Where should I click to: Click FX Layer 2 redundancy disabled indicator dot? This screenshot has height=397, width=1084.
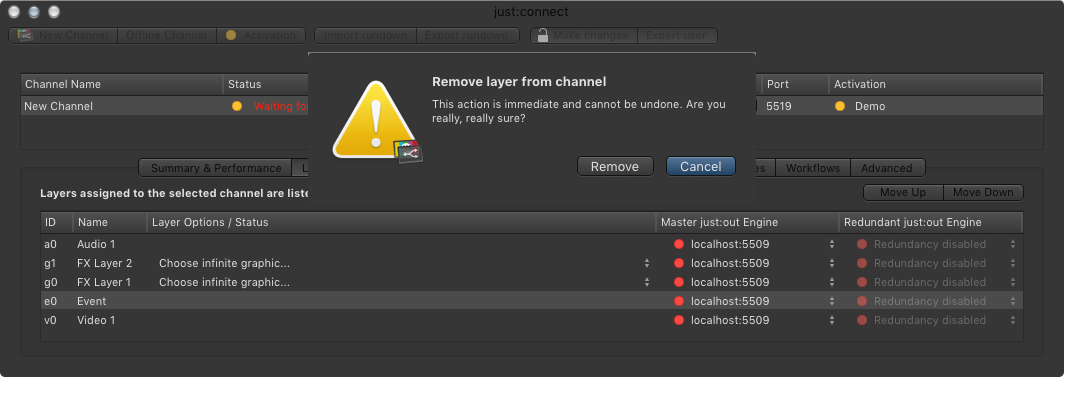pyautogui.click(x=862, y=263)
